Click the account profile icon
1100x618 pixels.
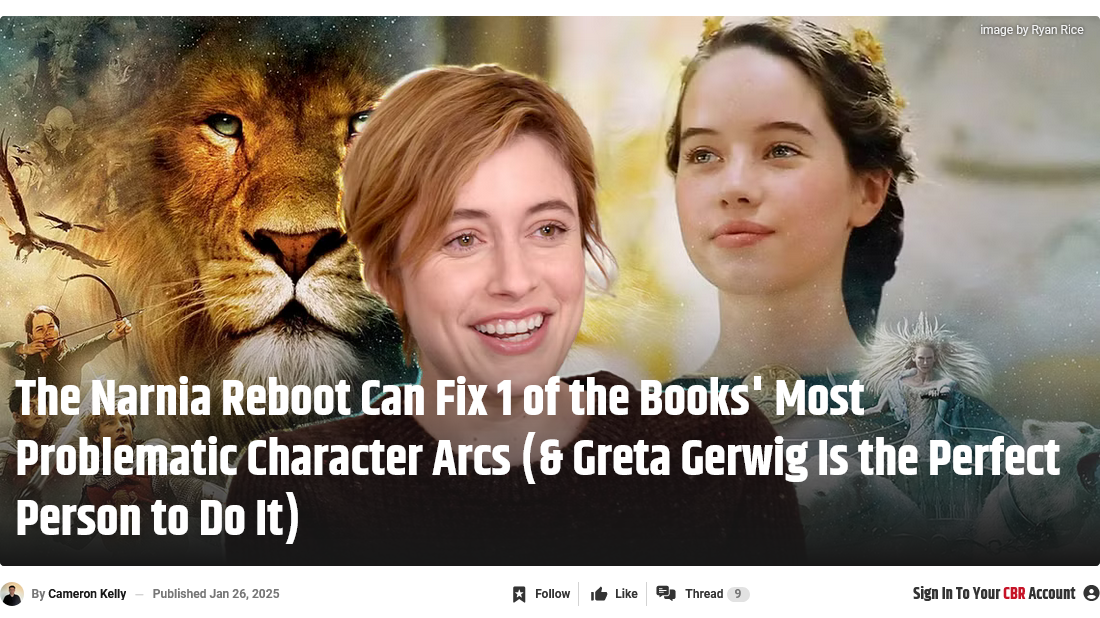(1091, 593)
